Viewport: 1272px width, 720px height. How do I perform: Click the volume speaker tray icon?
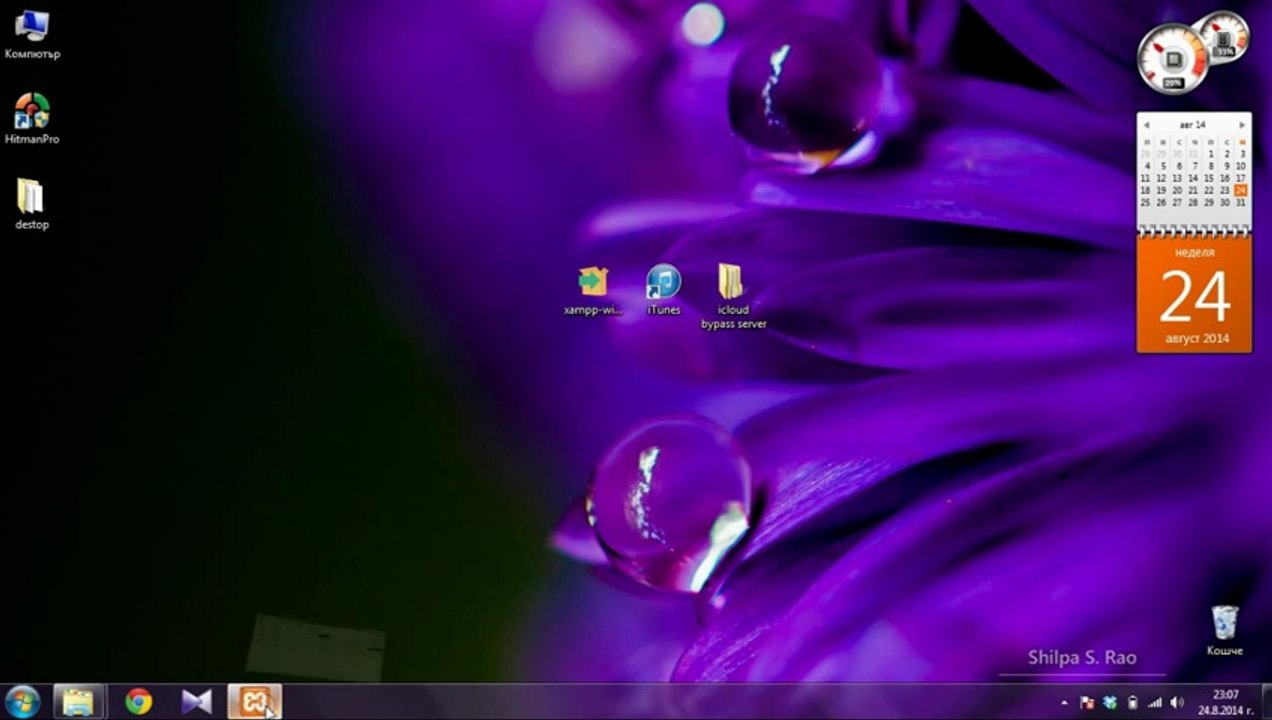[1177, 703]
